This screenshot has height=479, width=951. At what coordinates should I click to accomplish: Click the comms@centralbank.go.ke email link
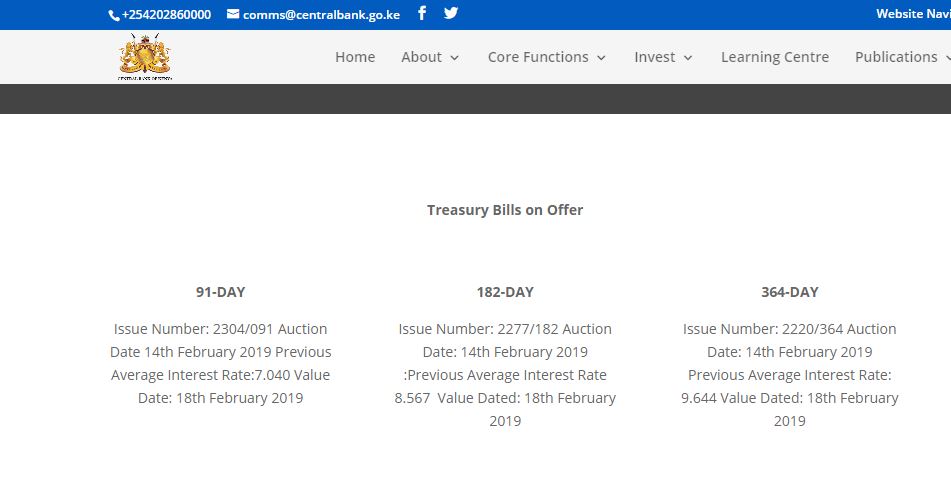(x=321, y=15)
